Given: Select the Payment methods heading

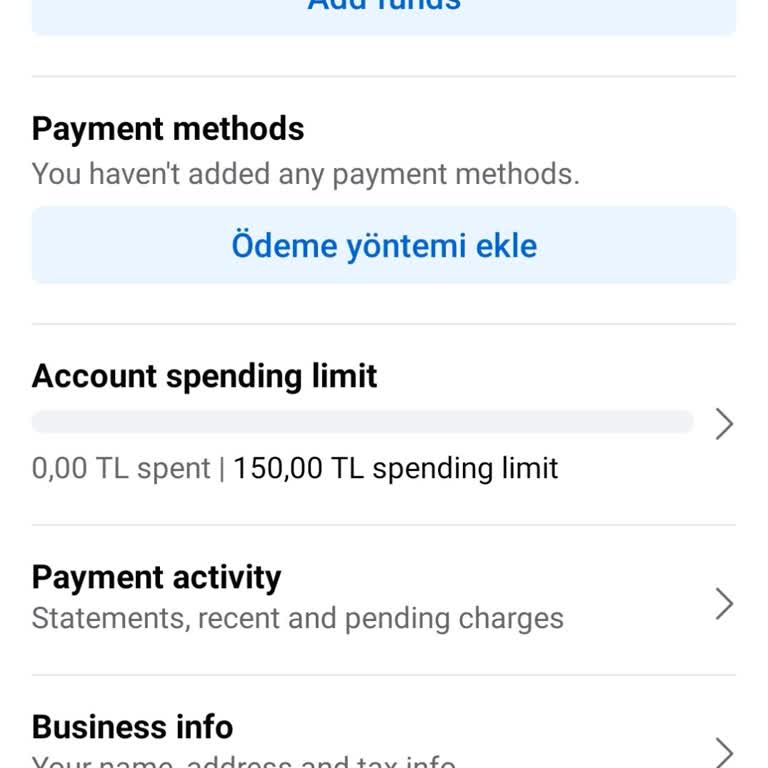Looking at the screenshot, I should (168, 129).
